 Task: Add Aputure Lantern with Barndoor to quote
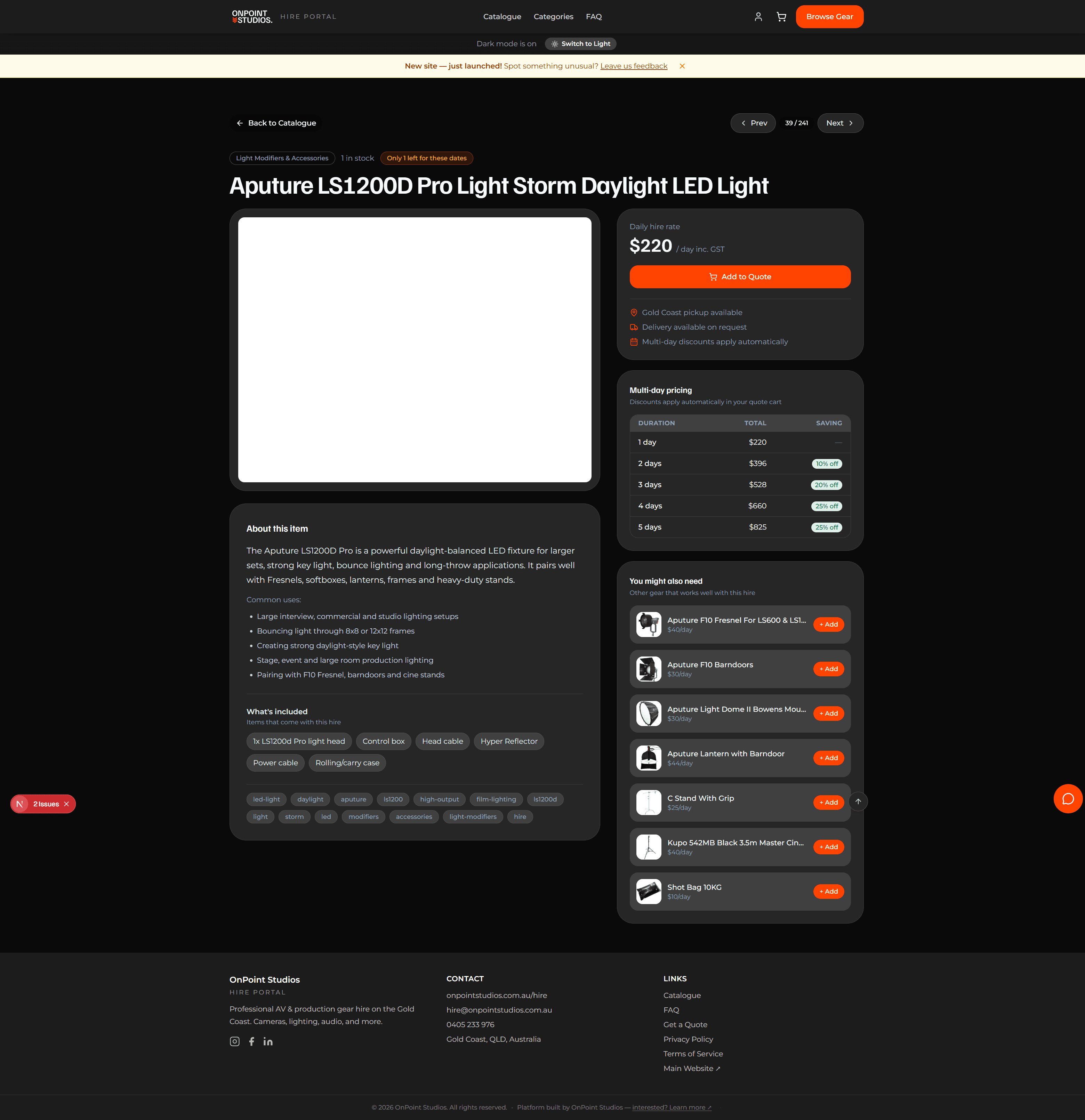828,758
